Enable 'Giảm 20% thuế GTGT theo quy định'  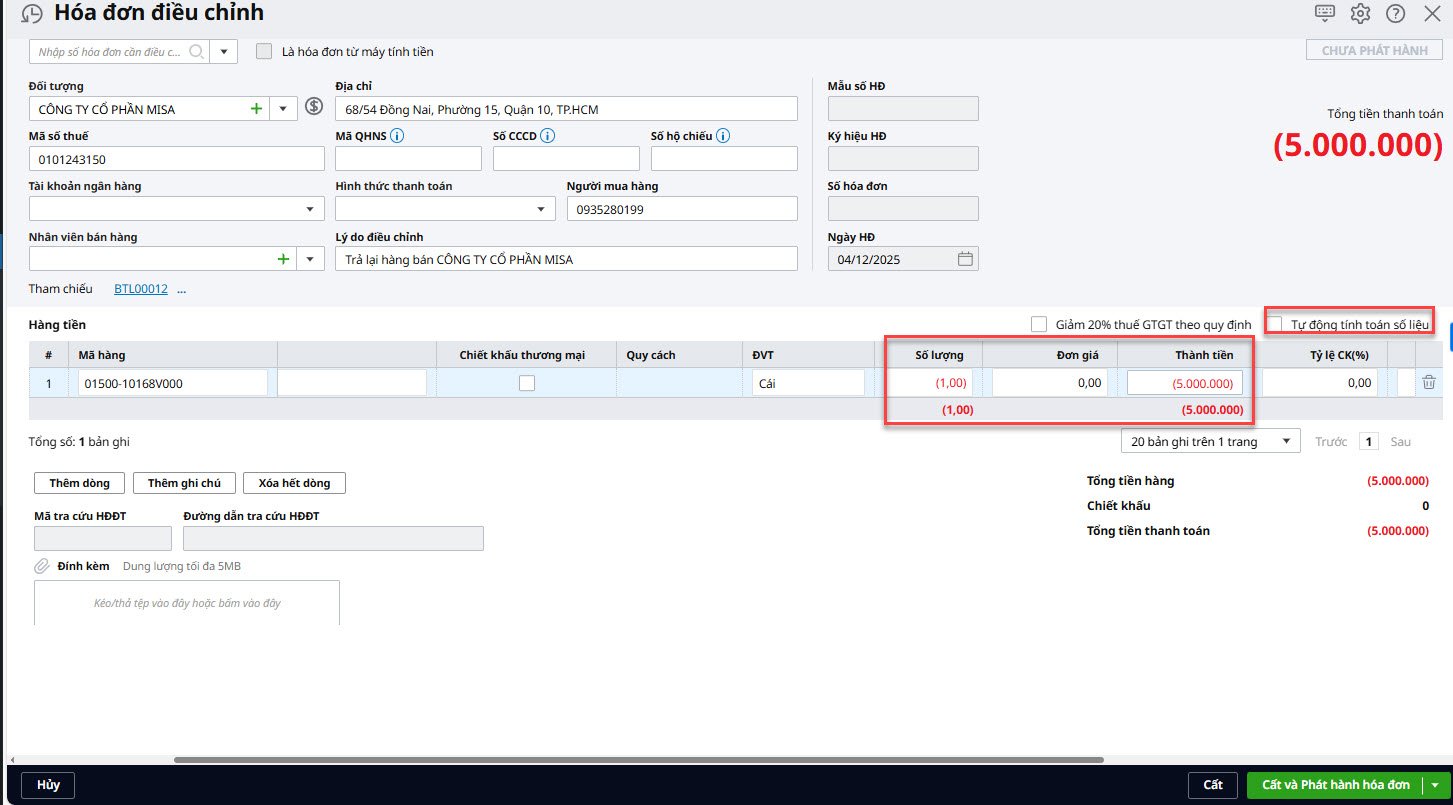click(1039, 324)
